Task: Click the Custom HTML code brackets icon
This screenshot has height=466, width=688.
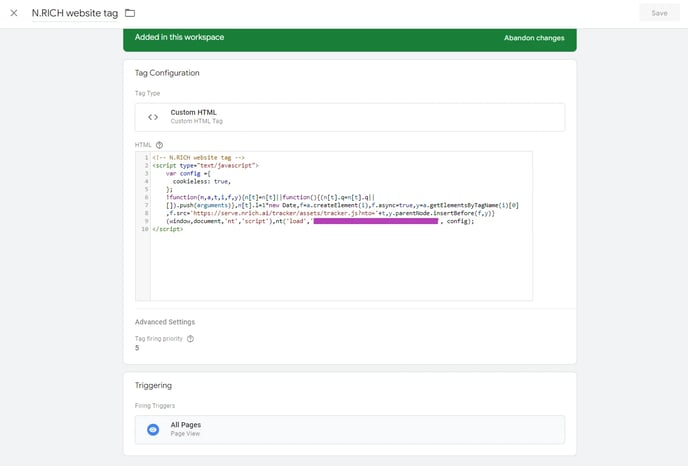Action: pos(153,117)
